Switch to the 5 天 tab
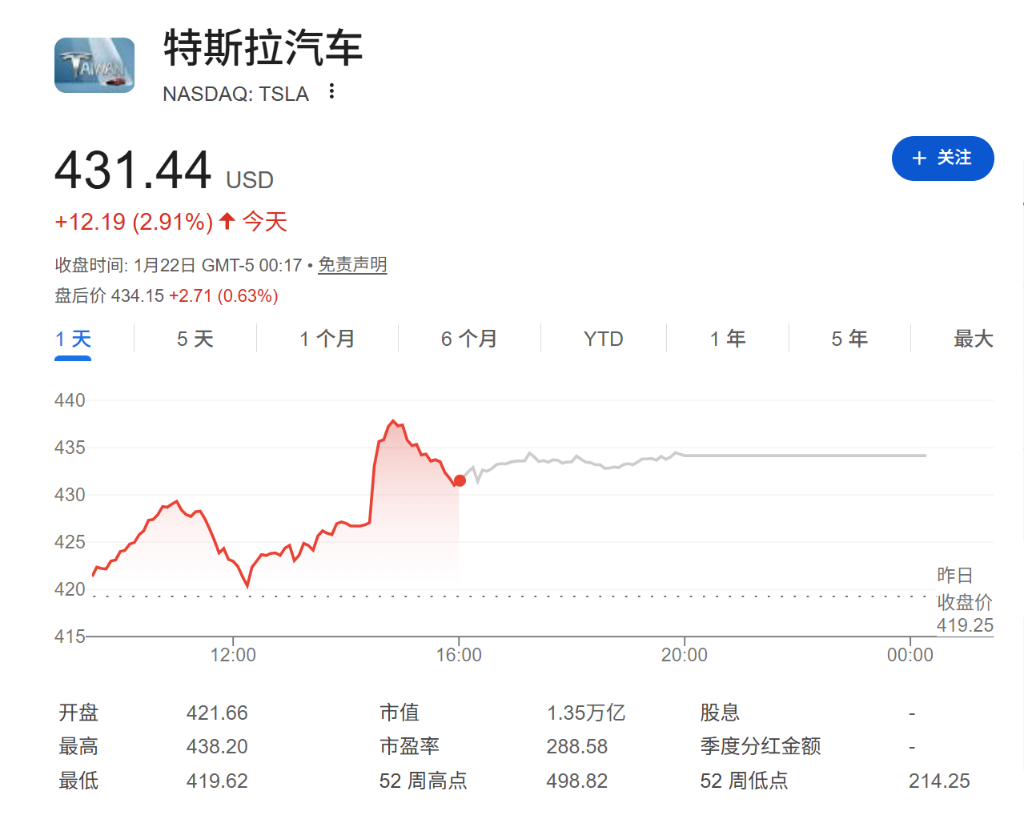This screenshot has height=821, width=1024. coord(195,339)
